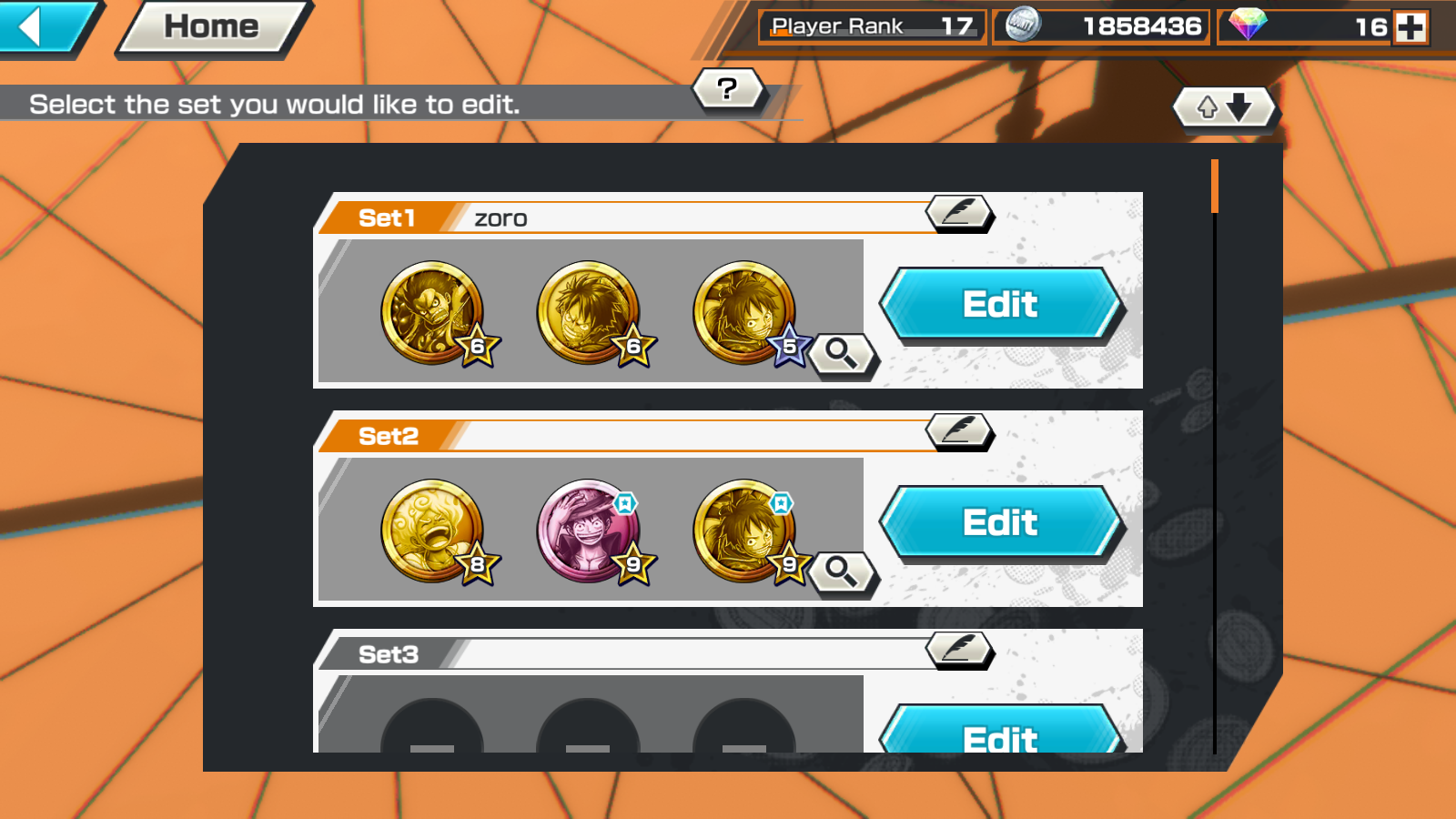Tap the silver coin currency counter
Screen dimensions: 1456x819
point(1101,26)
